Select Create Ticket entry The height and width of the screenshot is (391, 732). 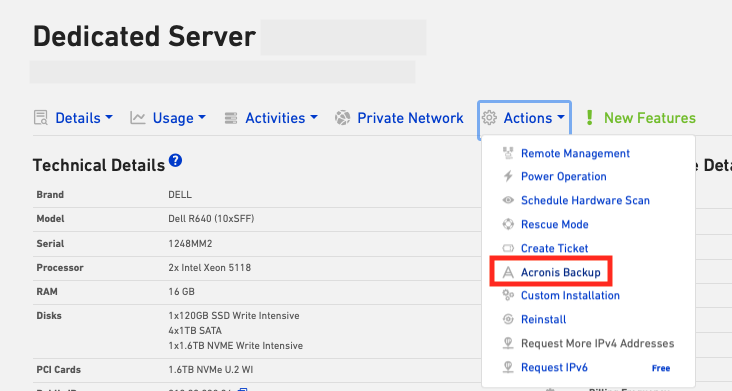pos(554,248)
